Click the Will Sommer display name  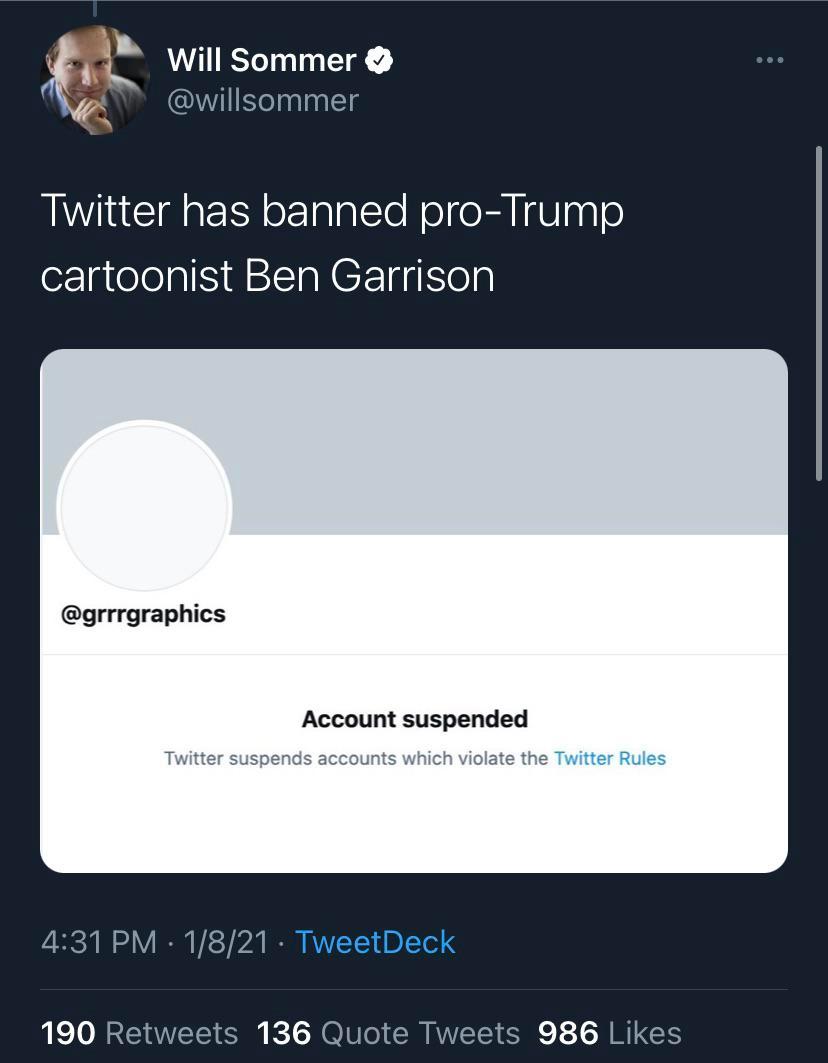261,60
